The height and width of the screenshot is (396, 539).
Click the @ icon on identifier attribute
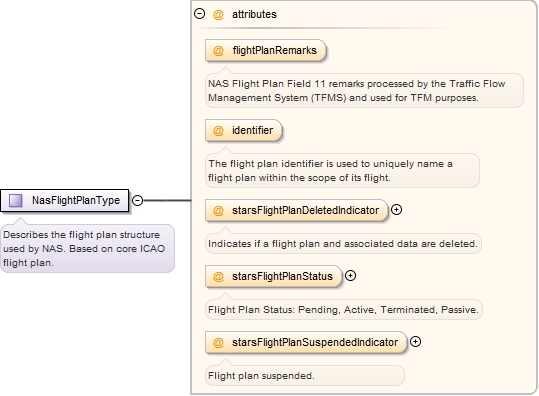pyautogui.click(x=218, y=131)
